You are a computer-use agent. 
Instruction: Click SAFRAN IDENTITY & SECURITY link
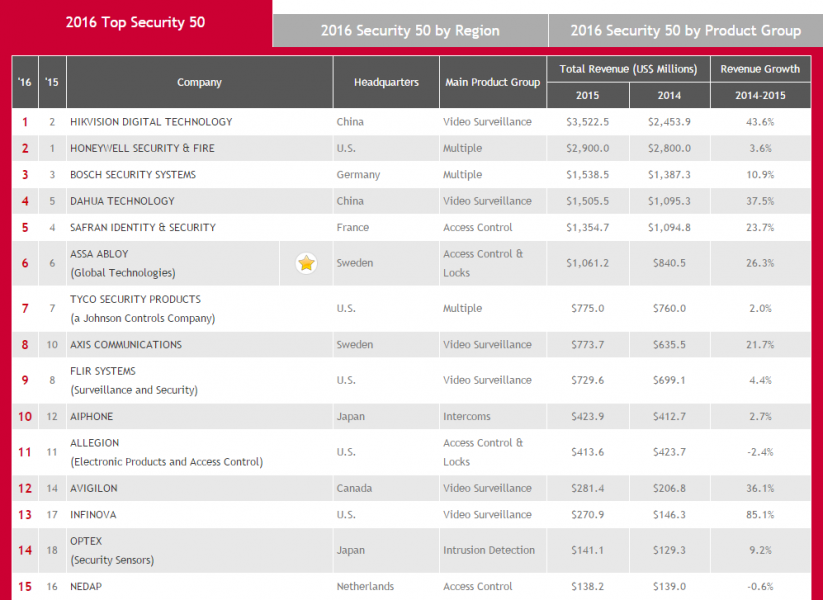[142, 227]
